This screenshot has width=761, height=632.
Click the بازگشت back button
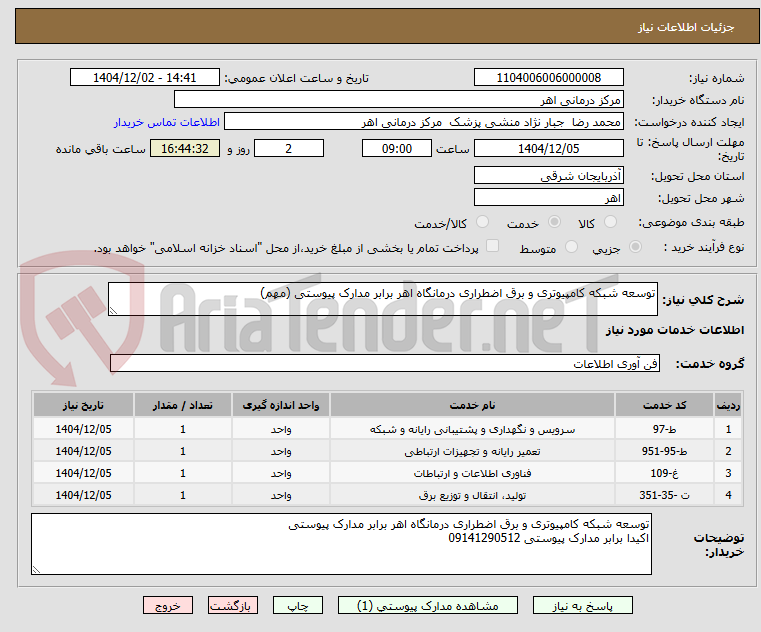coord(232,605)
